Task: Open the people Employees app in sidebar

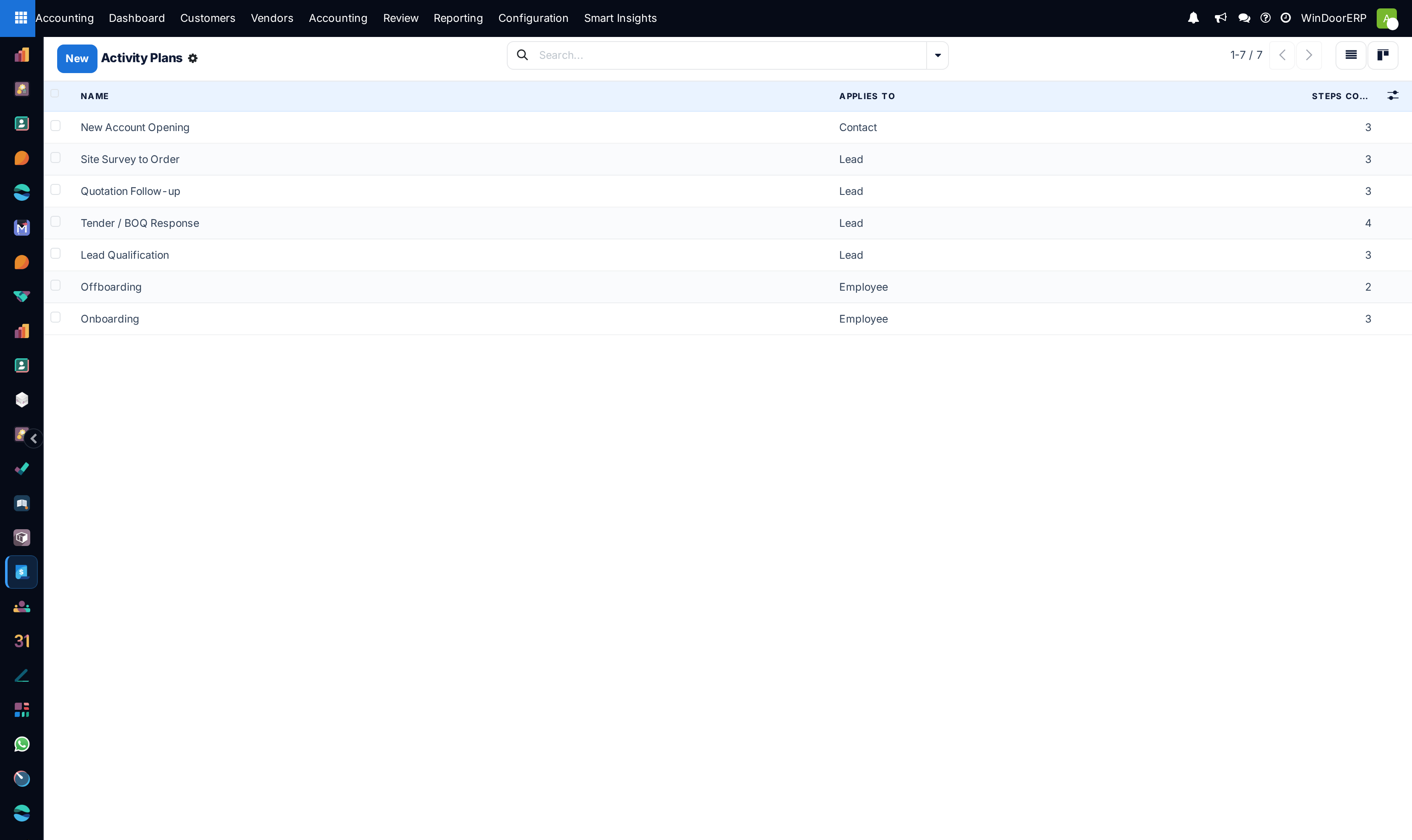Action: pos(21,607)
